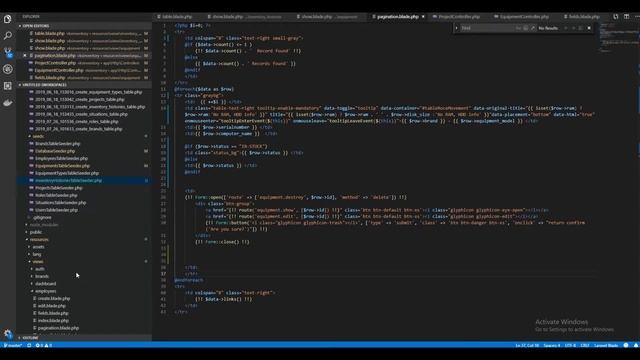
Task: Open .gitignore in file tree
Action: (x=42, y=218)
